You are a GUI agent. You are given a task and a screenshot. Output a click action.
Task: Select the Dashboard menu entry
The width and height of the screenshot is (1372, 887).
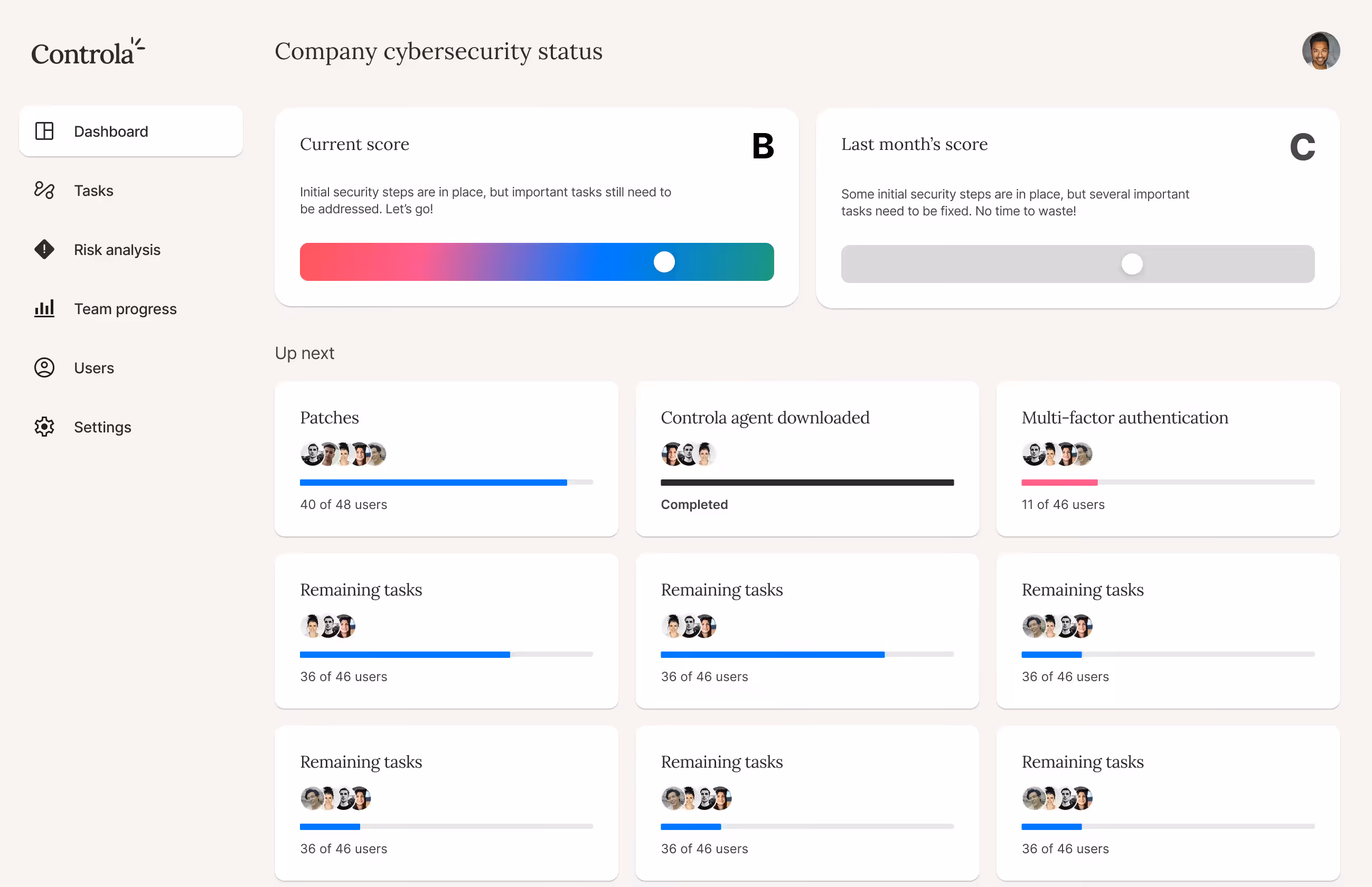point(110,131)
